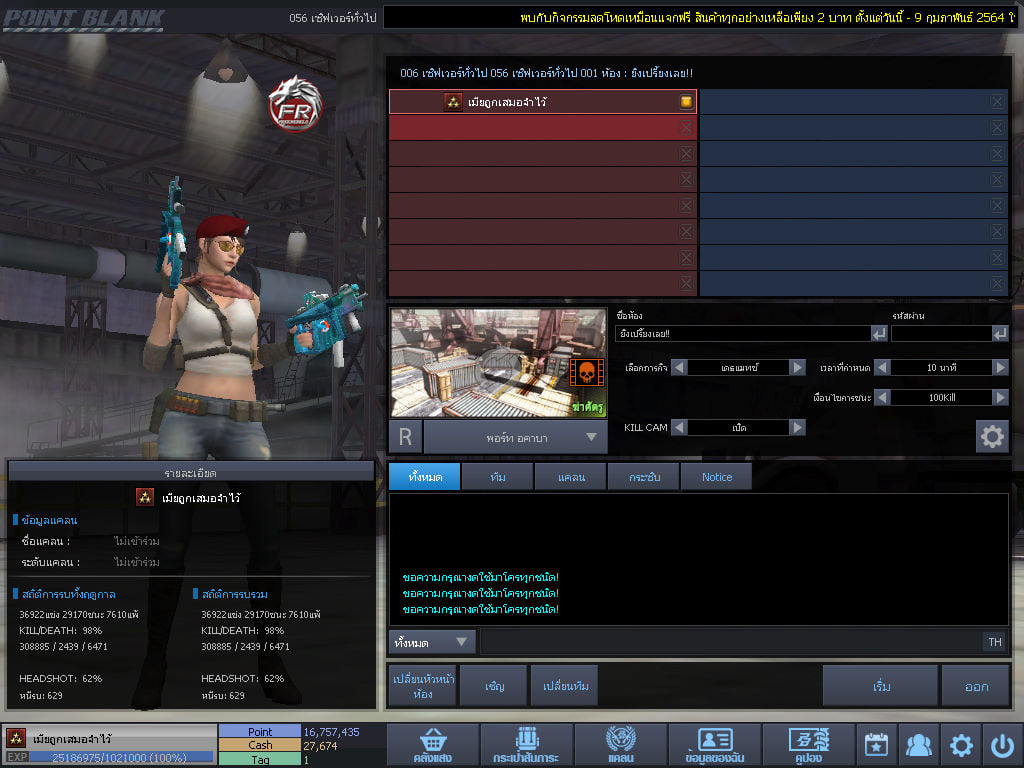Image resolution: width=1024 pixels, height=768 pixels.
Task: Open the inventory backpack icon
Action: pos(526,745)
